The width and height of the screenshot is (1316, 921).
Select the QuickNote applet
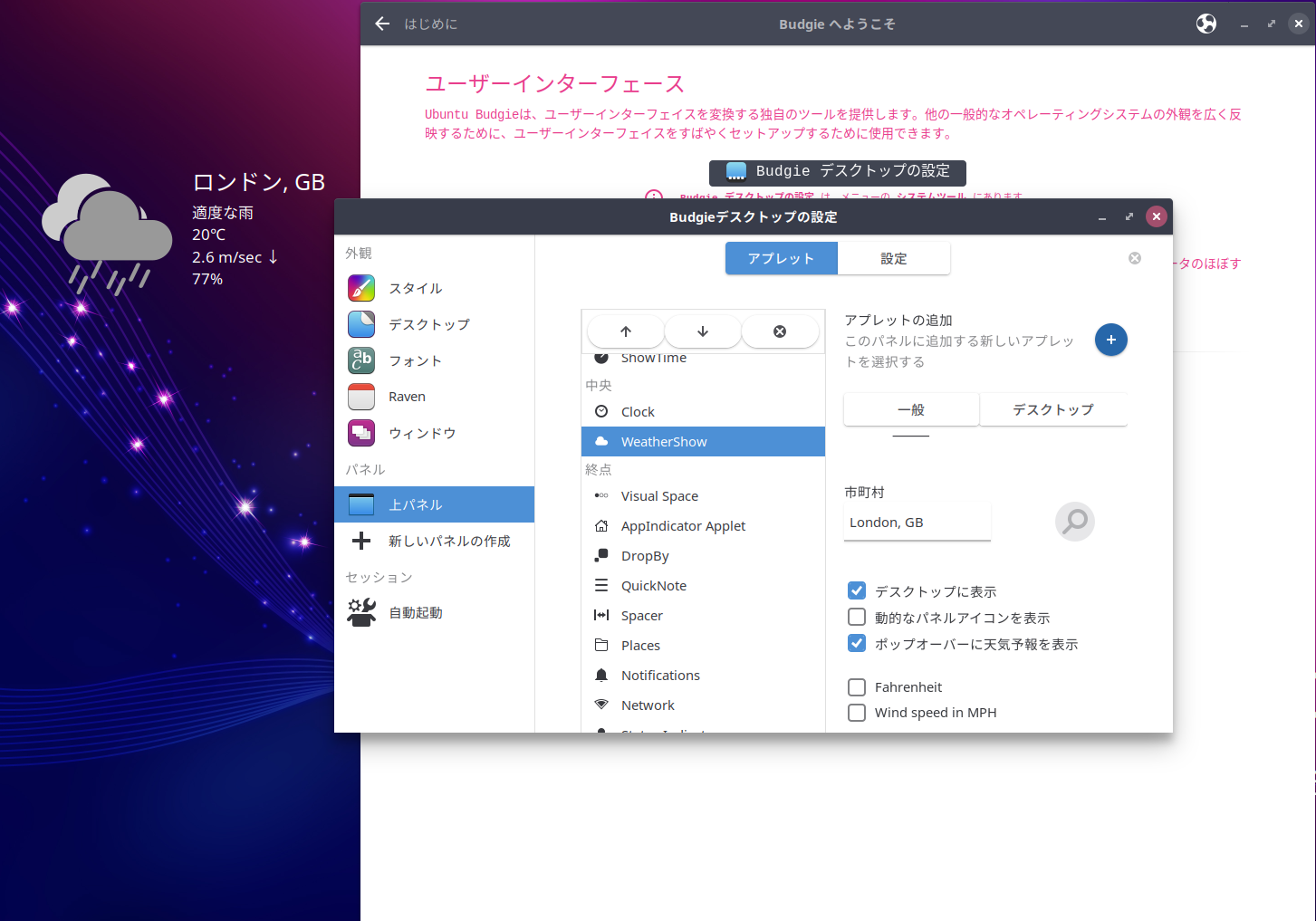pyautogui.click(x=703, y=586)
